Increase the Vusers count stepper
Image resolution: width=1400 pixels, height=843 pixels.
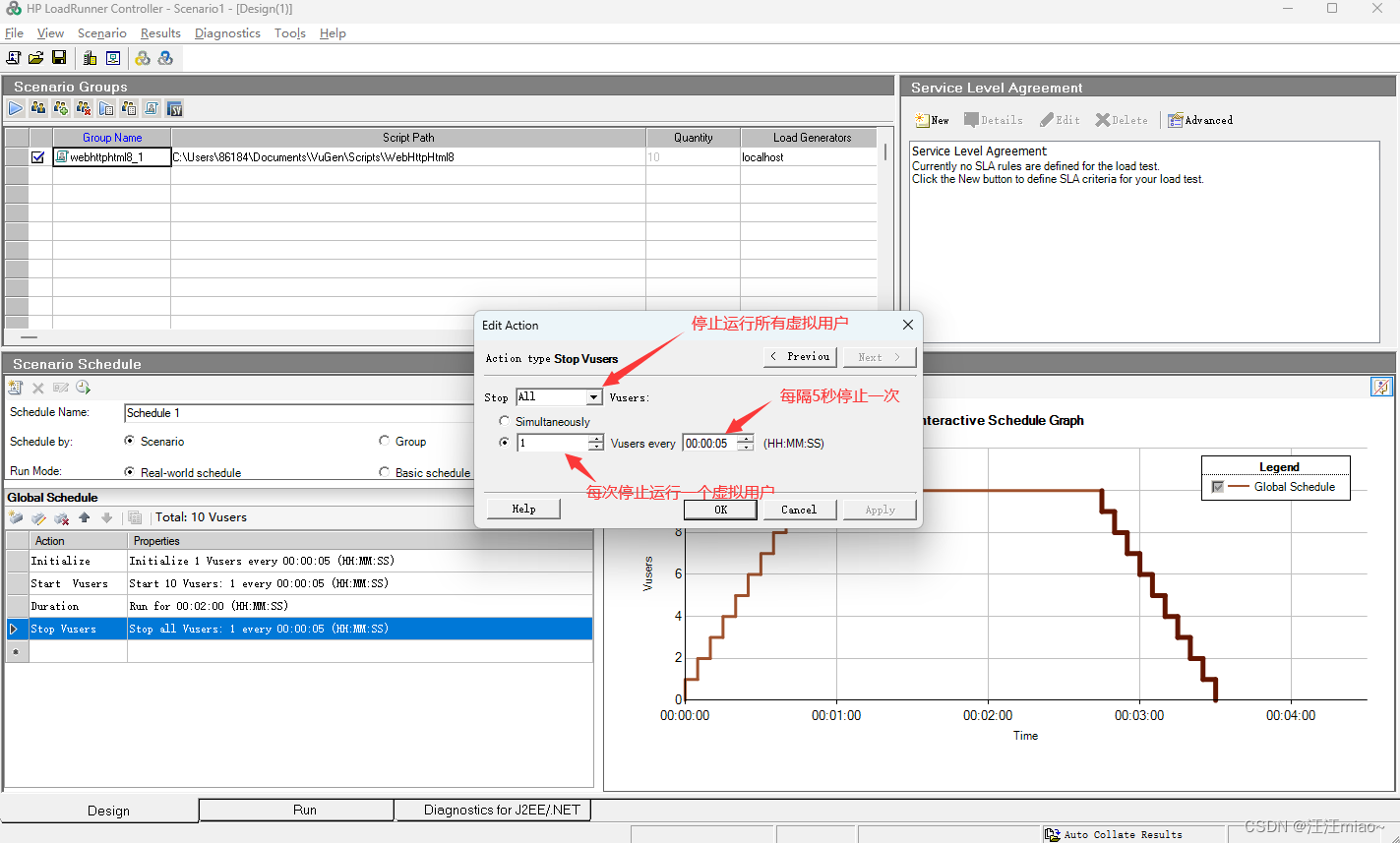pos(595,439)
